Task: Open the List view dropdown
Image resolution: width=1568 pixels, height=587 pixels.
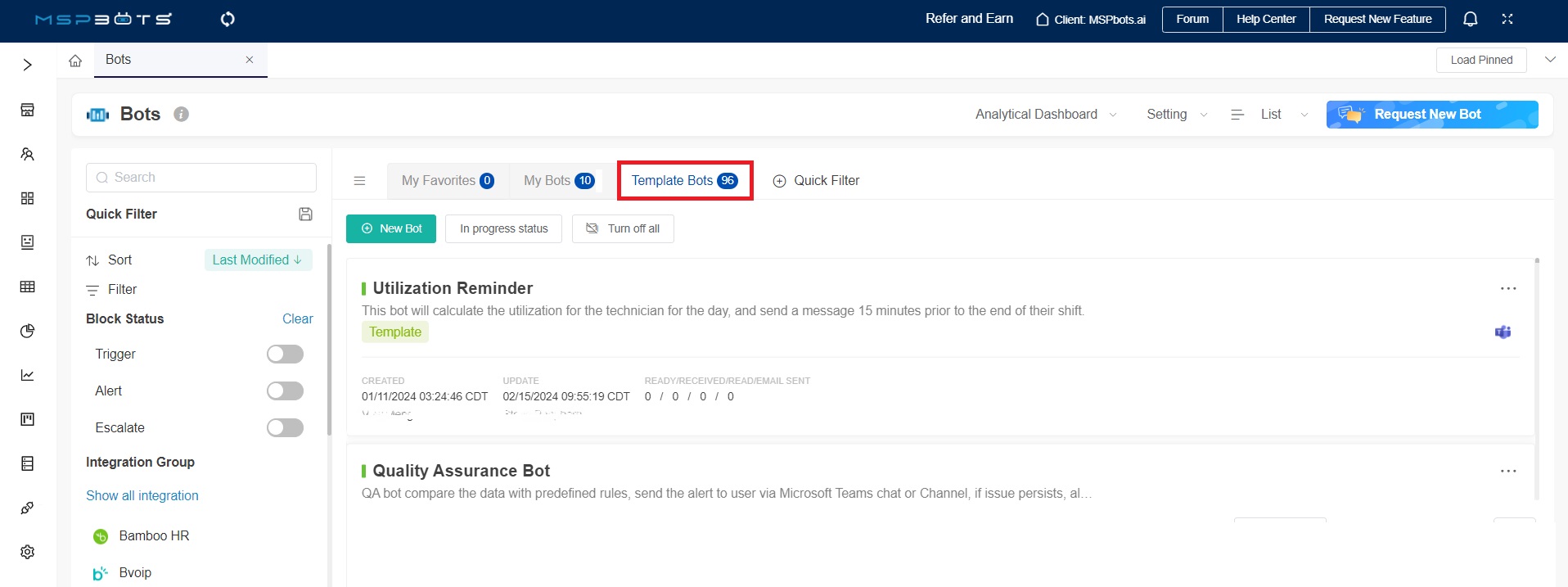Action: 1270,115
